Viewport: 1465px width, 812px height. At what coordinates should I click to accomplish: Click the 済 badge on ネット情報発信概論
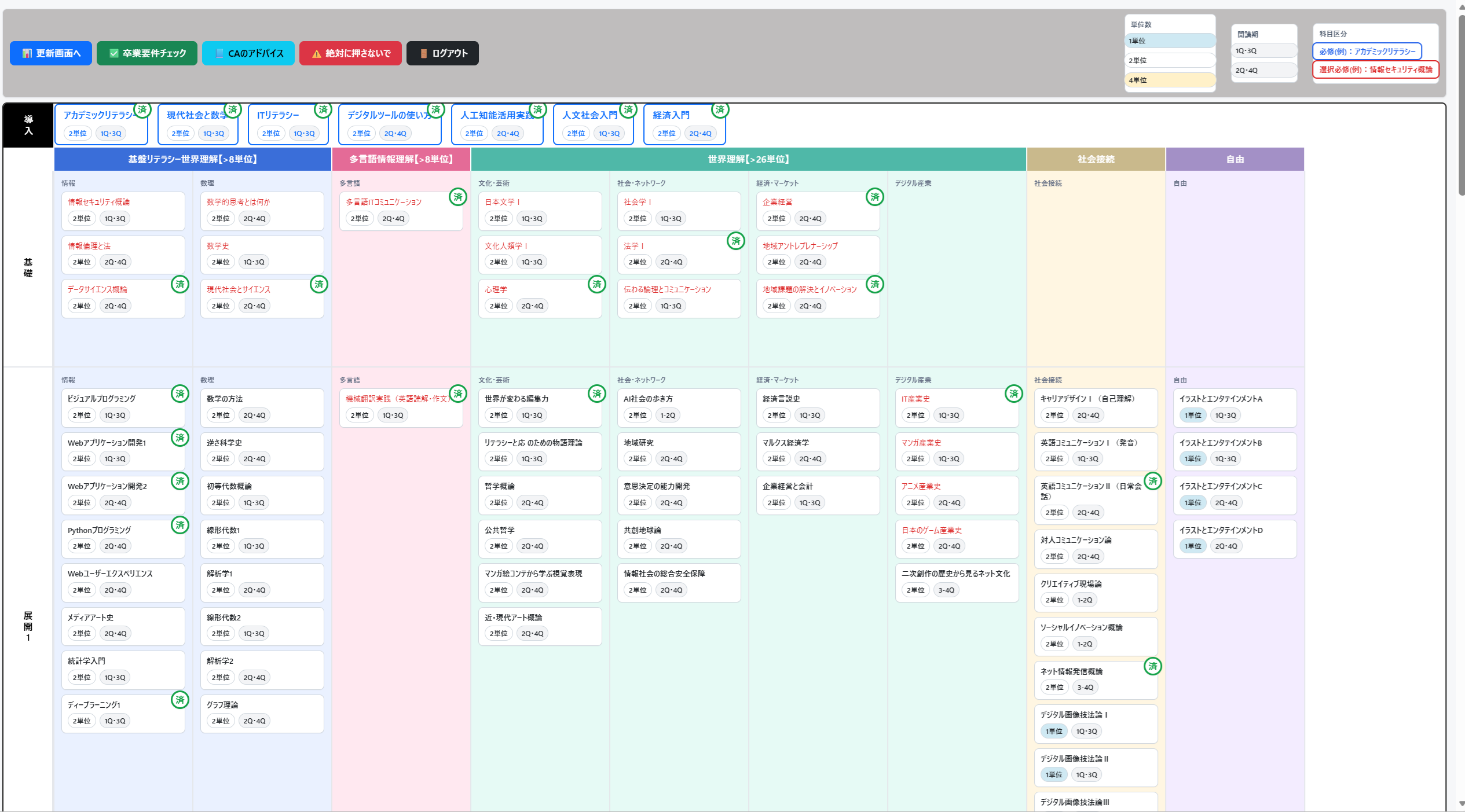[x=1152, y=666]
